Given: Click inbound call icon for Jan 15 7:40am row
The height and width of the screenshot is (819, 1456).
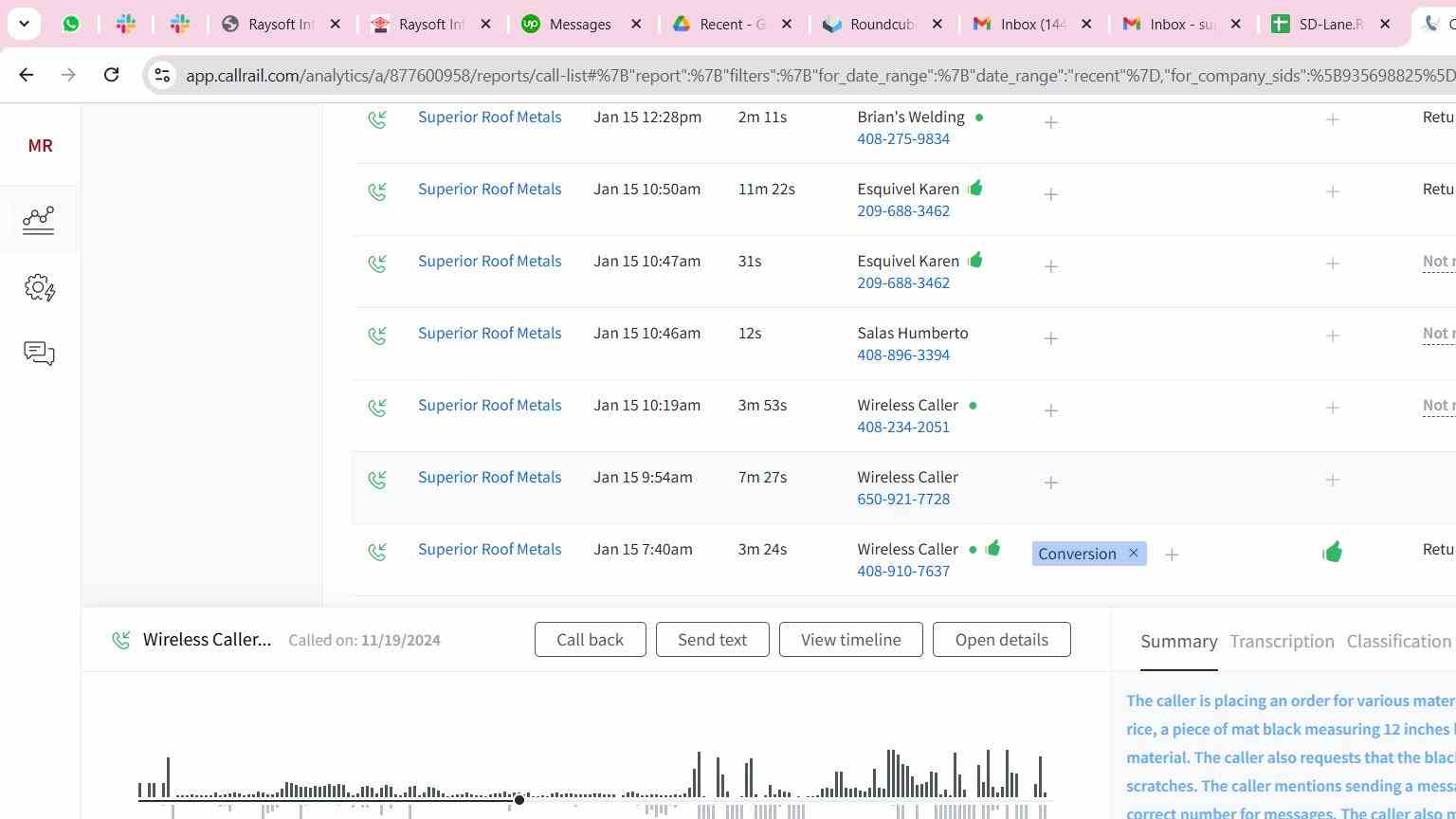Looking at the screenshot, I should (377, 552).
